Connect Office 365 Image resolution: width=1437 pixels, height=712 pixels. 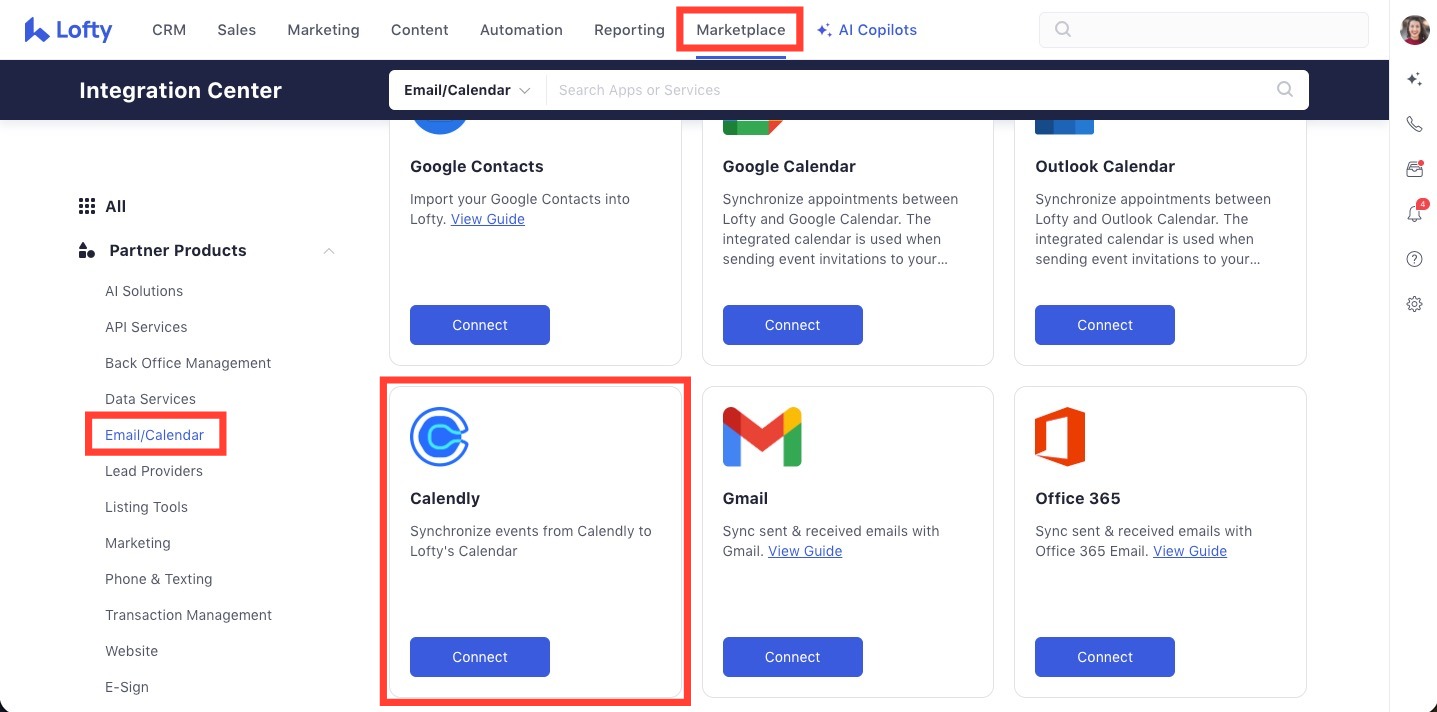[x=1105, y=657]
